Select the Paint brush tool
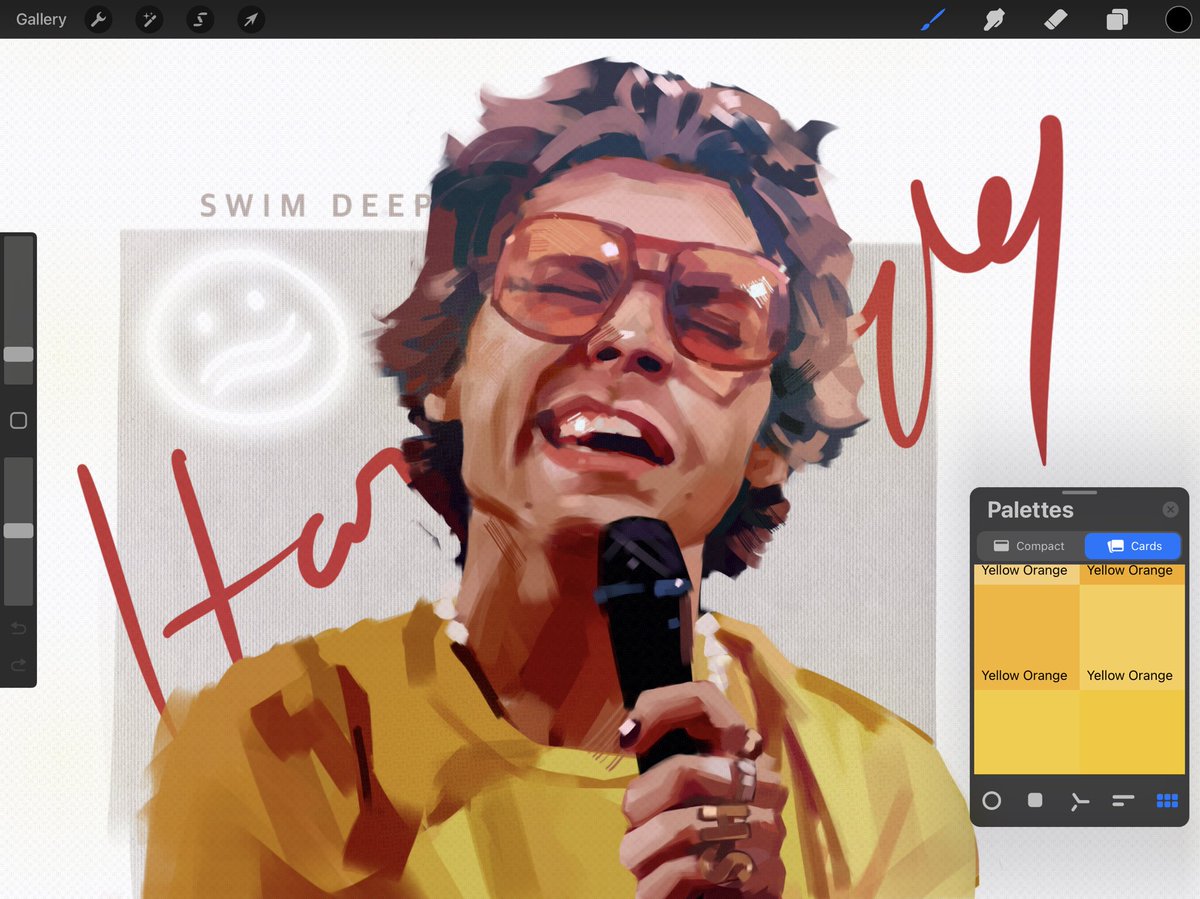Viewport: 1200px width, 899px height. tap(933, 19)
